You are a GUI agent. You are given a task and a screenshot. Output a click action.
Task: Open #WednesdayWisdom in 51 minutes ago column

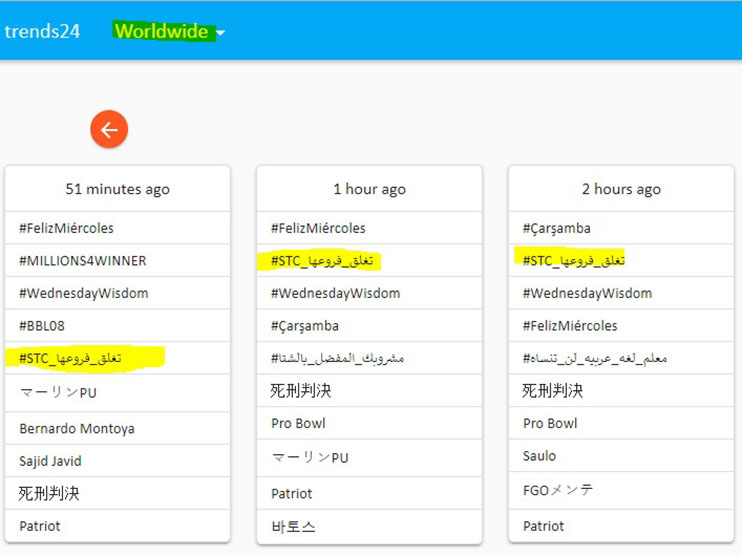pos(84,293)
